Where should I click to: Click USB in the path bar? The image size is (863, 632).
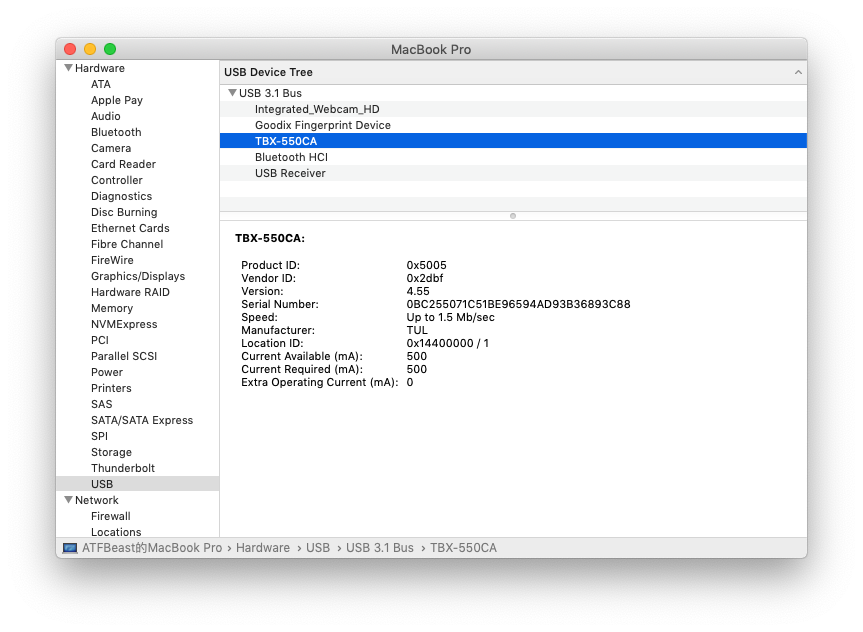pos(318,548)
